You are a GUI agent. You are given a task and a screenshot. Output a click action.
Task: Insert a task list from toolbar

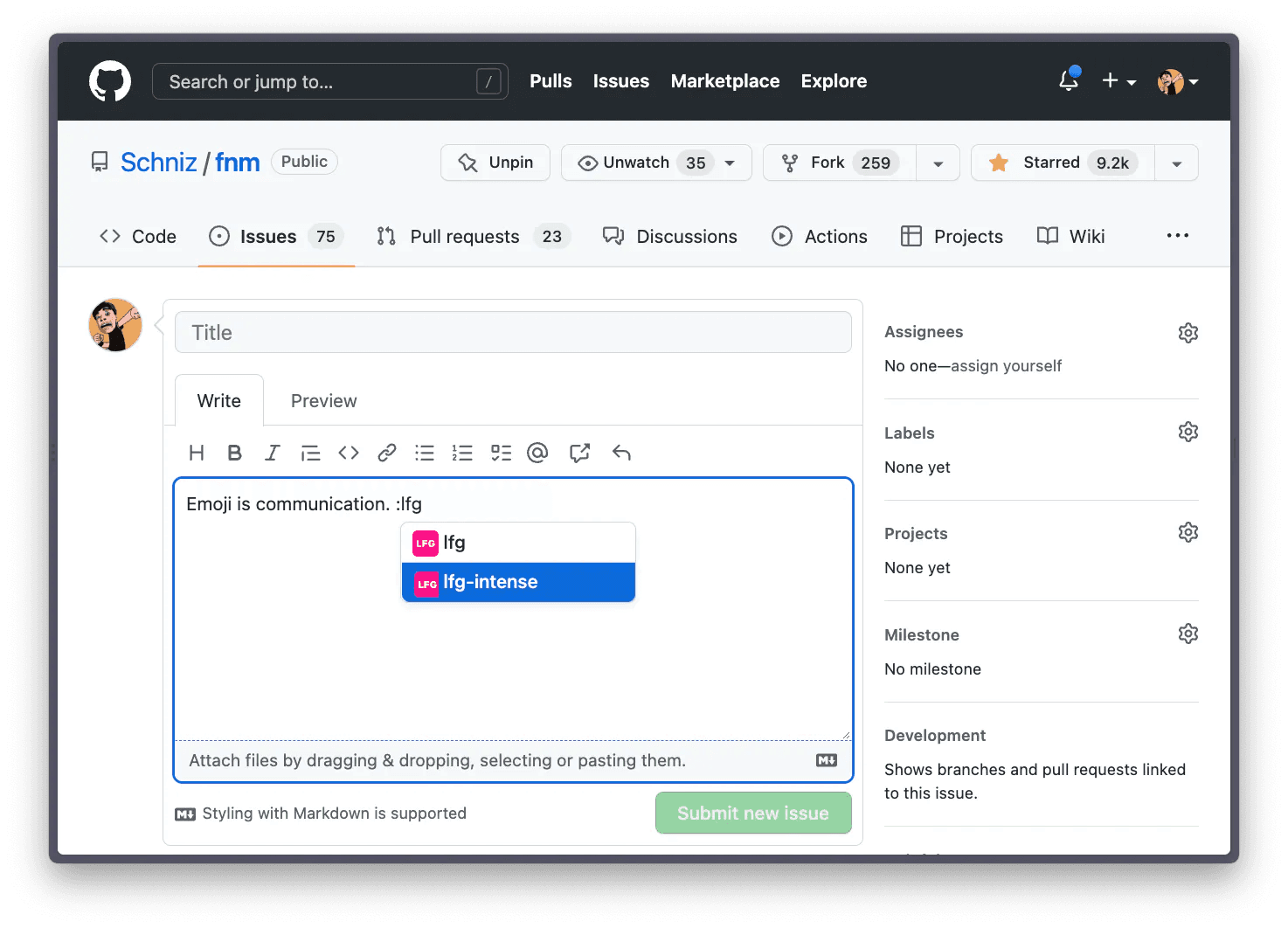(501, 453)
